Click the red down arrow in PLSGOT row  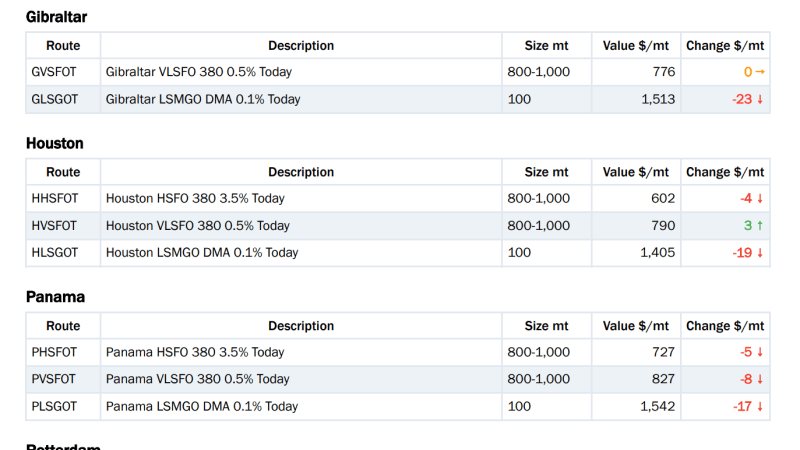click(760, 407)
